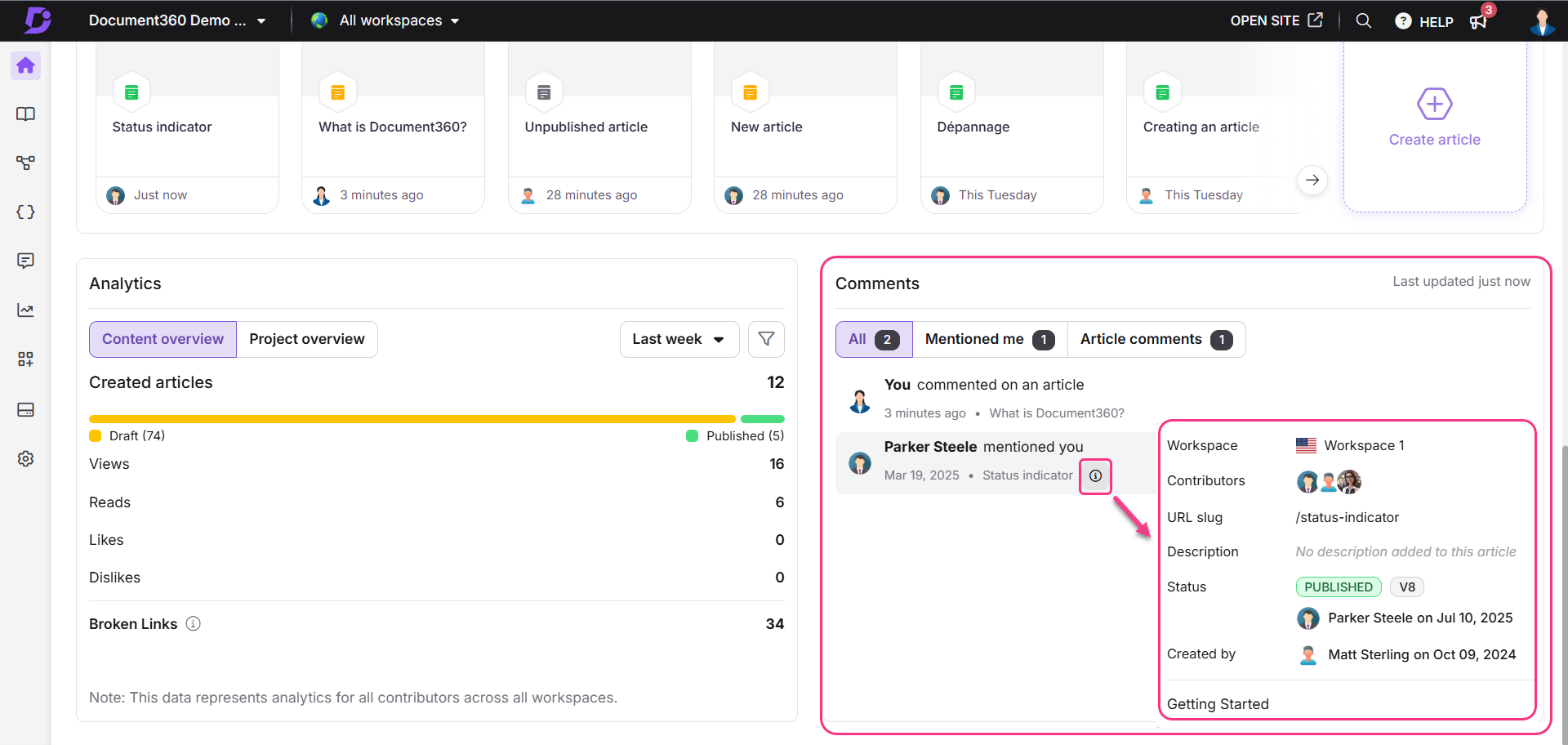
Task: Click the V8 version badge
Action: [1407, 587]
